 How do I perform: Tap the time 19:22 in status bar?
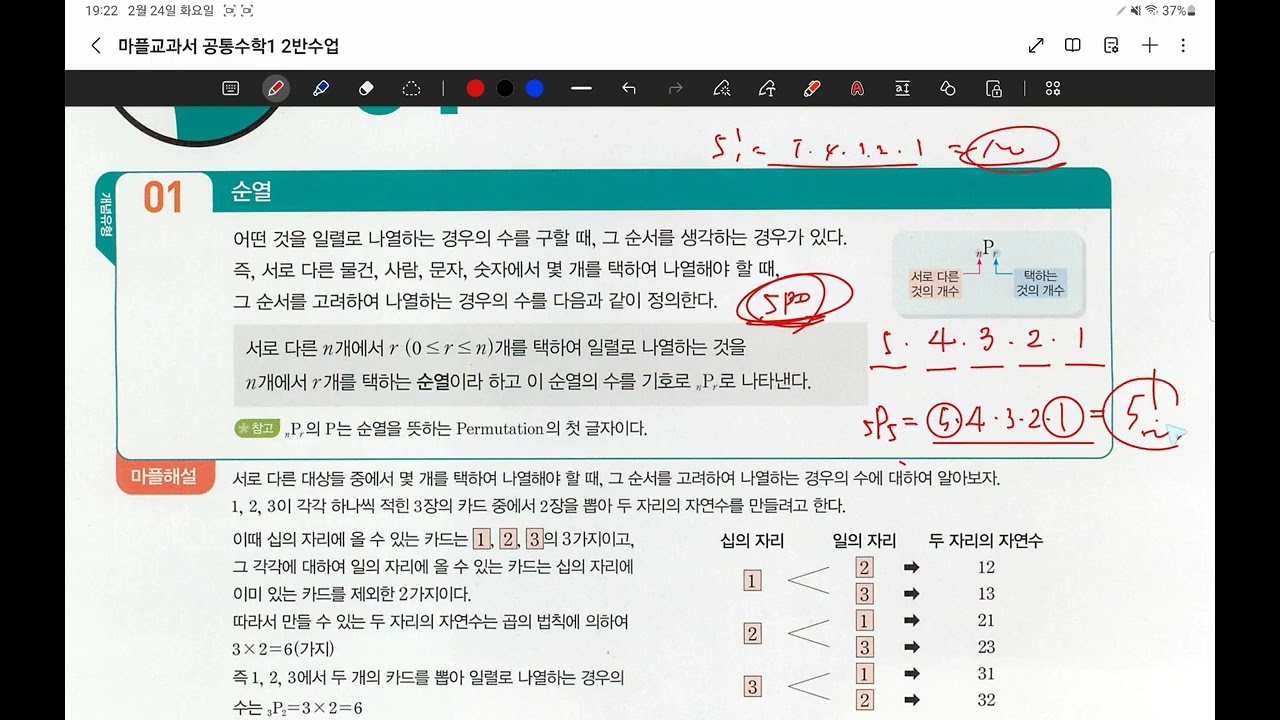(101, 11)
